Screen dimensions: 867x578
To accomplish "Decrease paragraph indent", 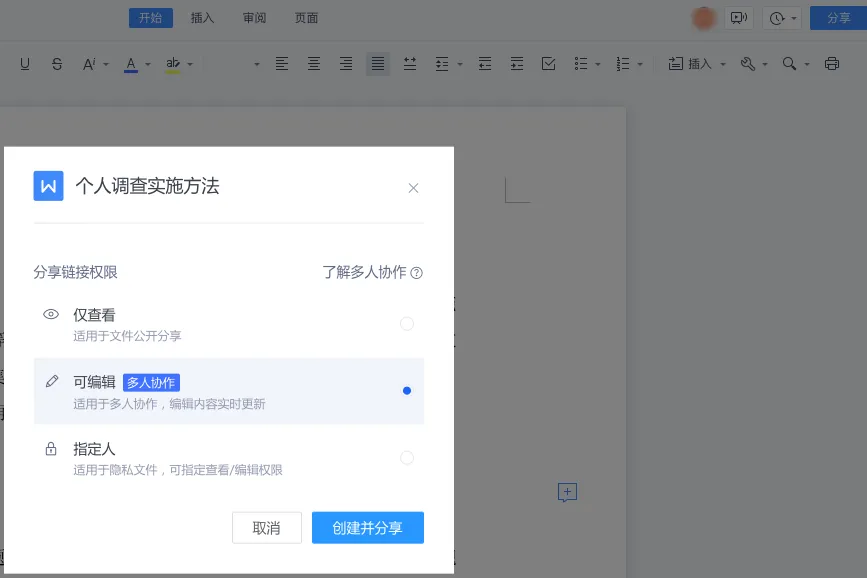I will 485,64.
